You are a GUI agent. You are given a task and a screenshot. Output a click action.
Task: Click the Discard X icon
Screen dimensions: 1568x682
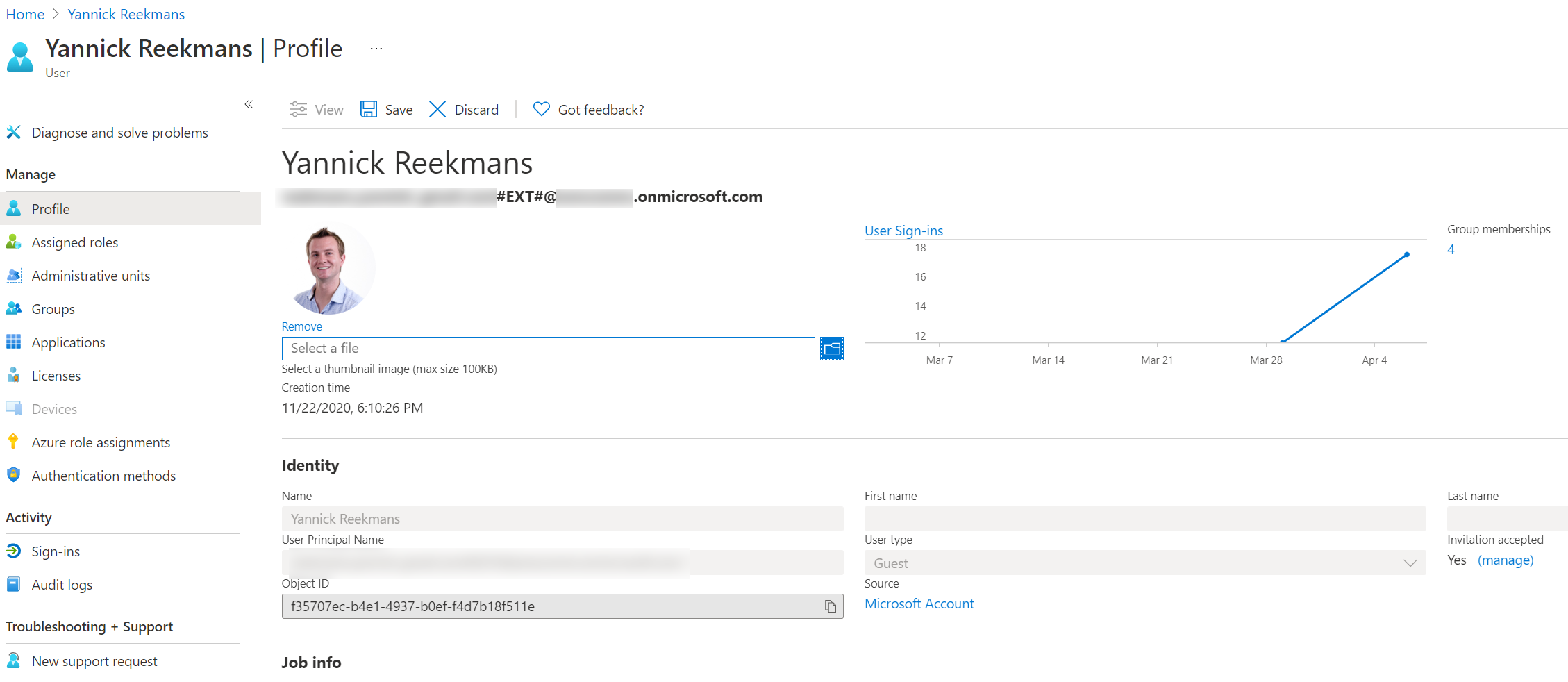pos(437,110)
